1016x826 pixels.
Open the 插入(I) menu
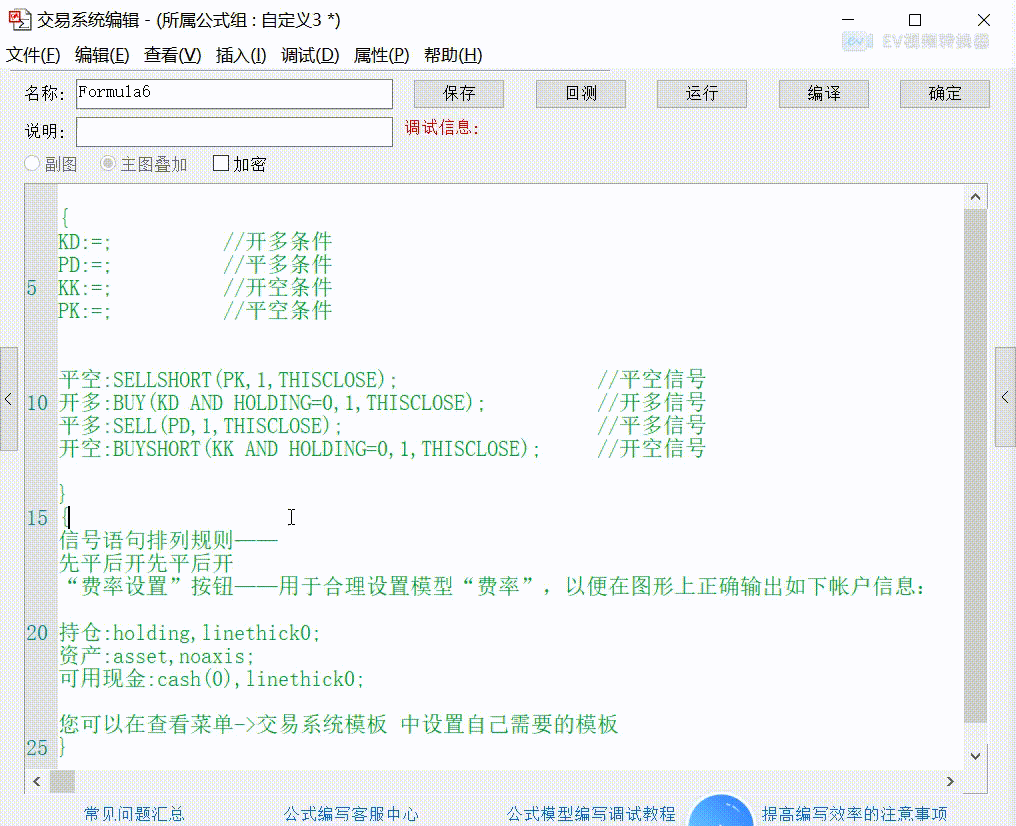(241, 56)
